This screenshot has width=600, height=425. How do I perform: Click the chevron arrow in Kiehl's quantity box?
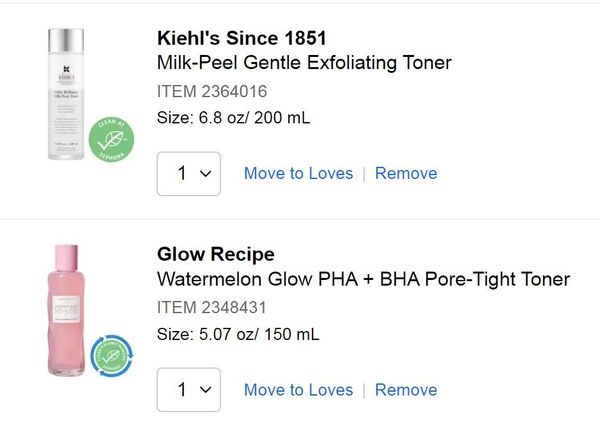click(206, 174)
